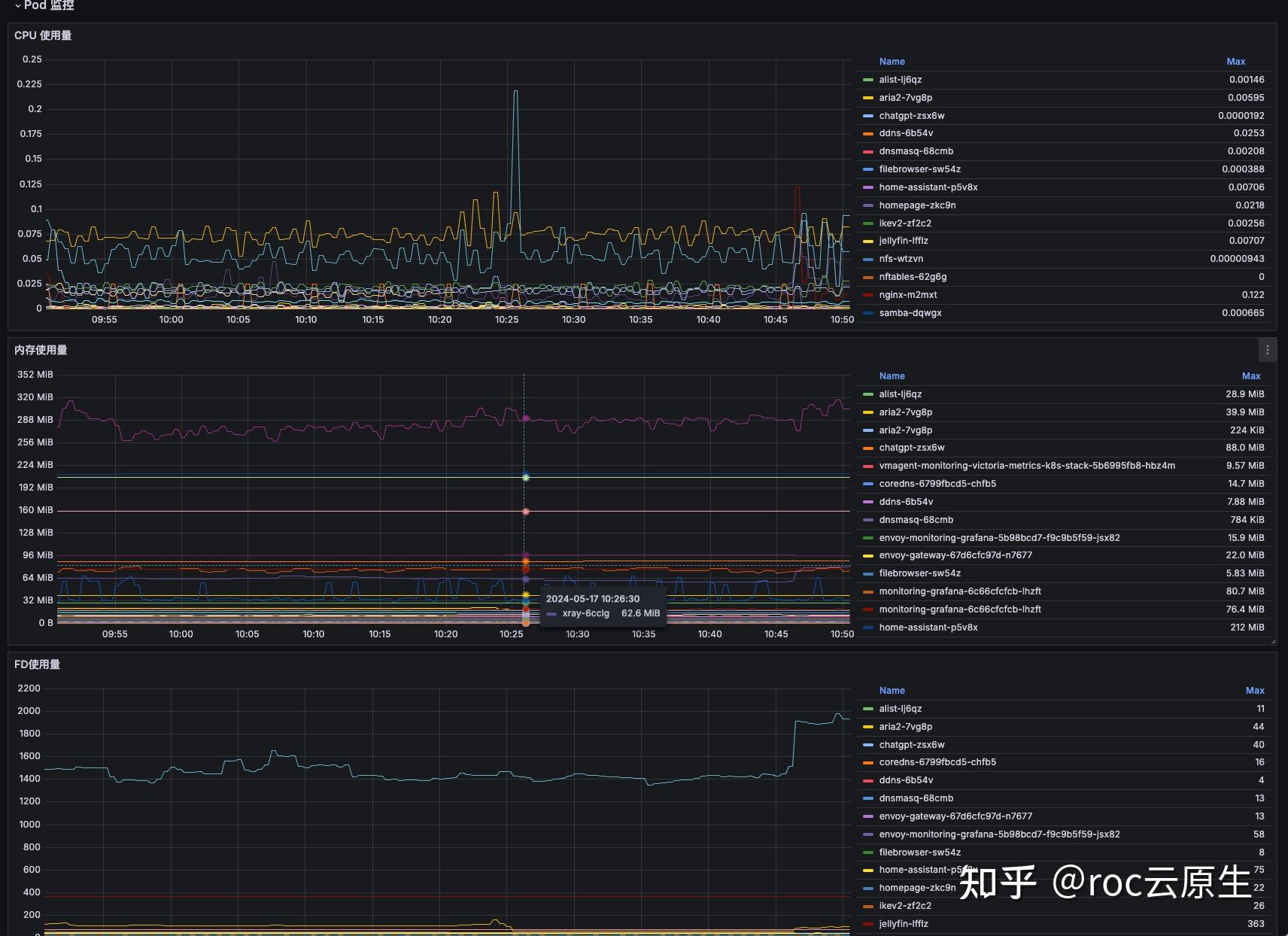
Task: Select alist-lj6qz in the FD legend
Action: tap(900, 709)
